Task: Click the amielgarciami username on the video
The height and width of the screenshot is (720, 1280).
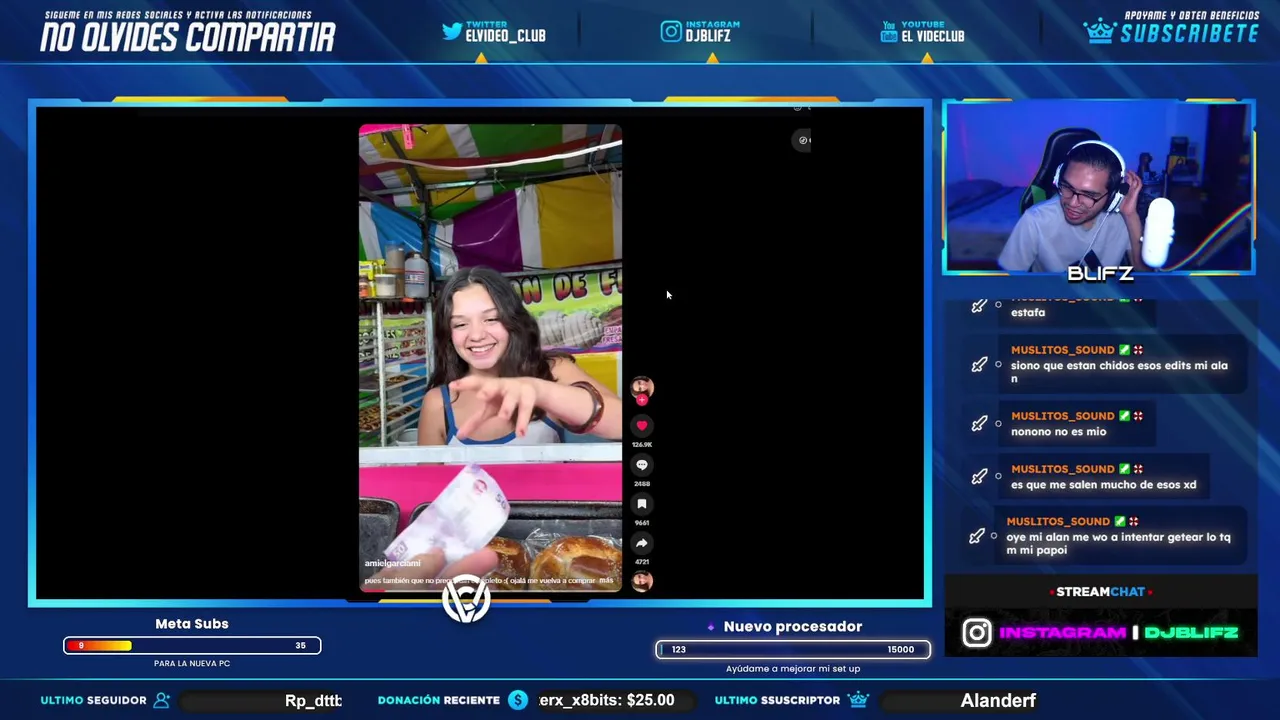Action: coord(392,564)
